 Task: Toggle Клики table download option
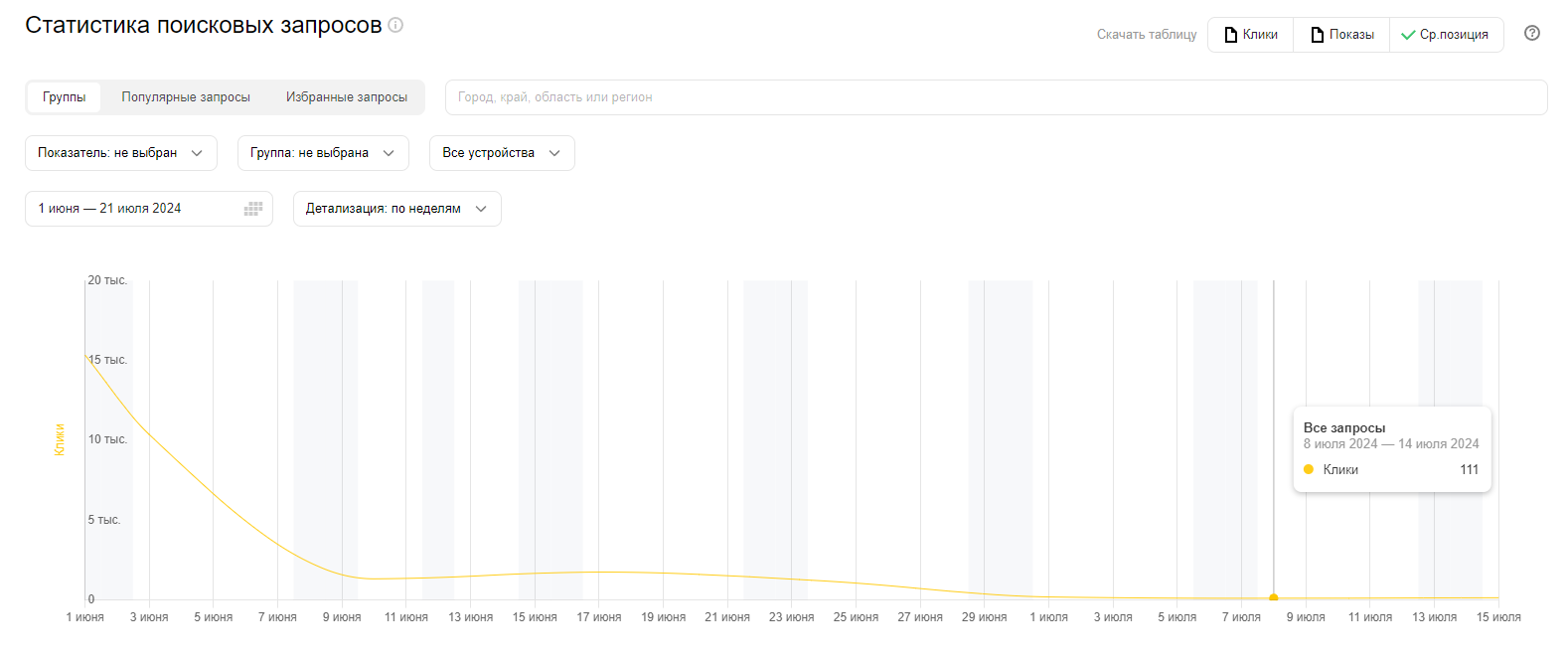pyautogui.click(x=1251, y=35)
